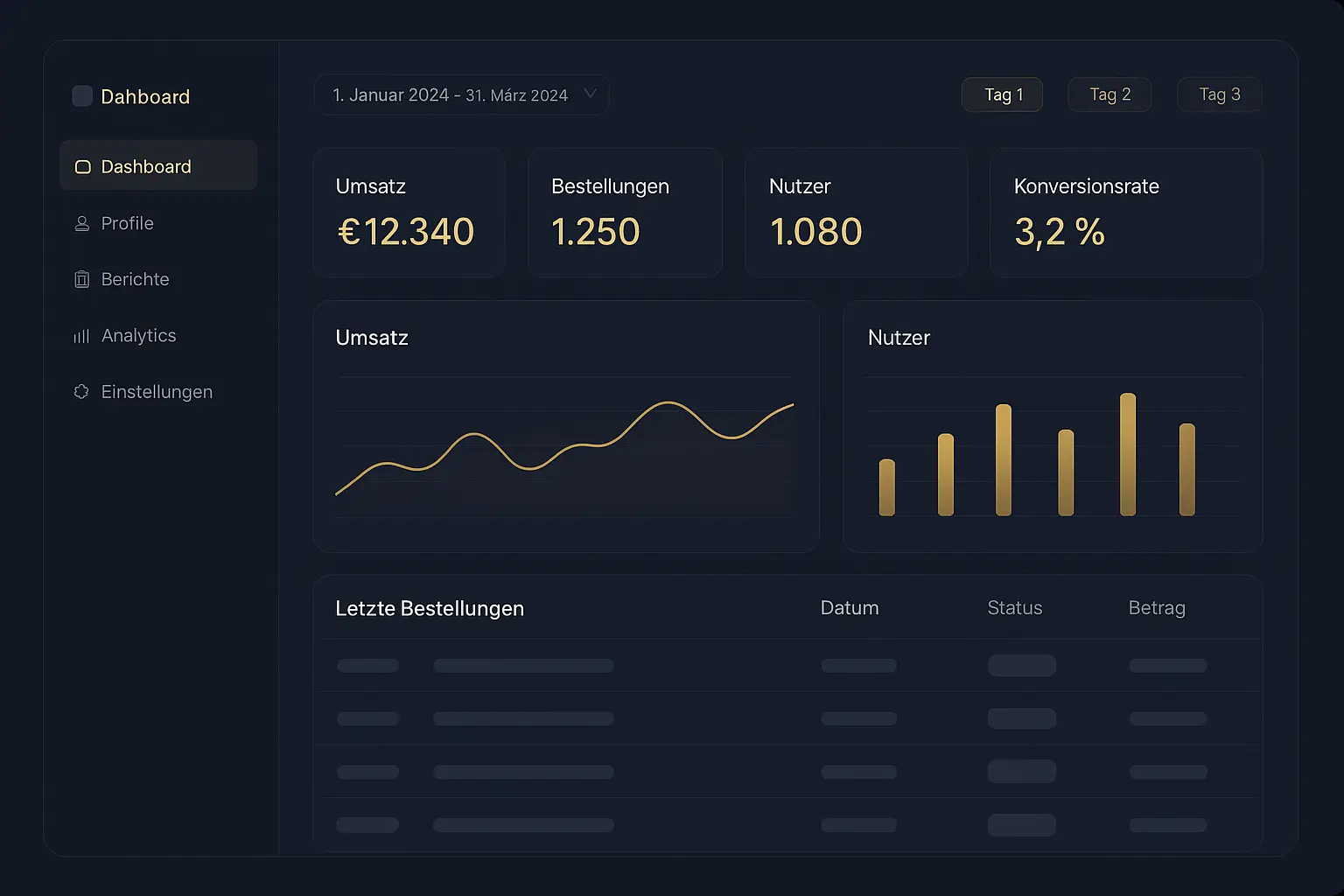Screen dimensions: 1344x896
Task: Click the Tag 1 button
Action: tap(1001, 94)
